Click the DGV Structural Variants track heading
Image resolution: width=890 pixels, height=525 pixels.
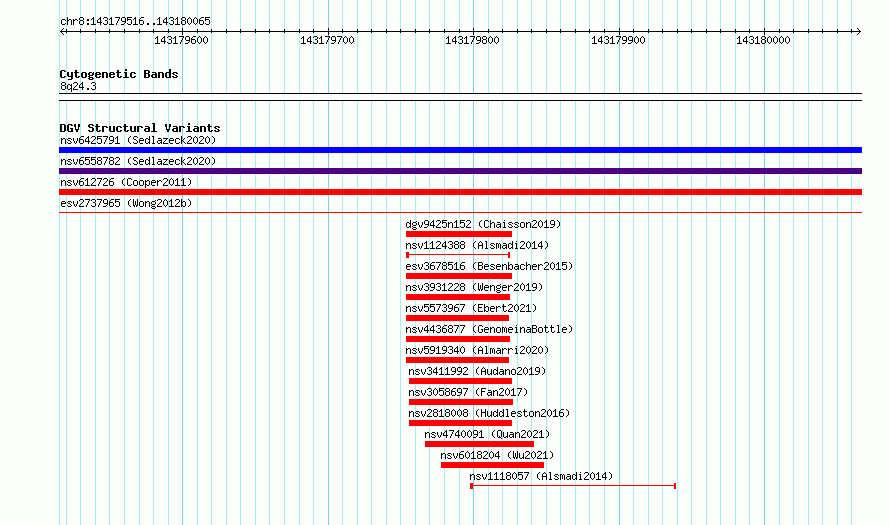tap(140, 128)
